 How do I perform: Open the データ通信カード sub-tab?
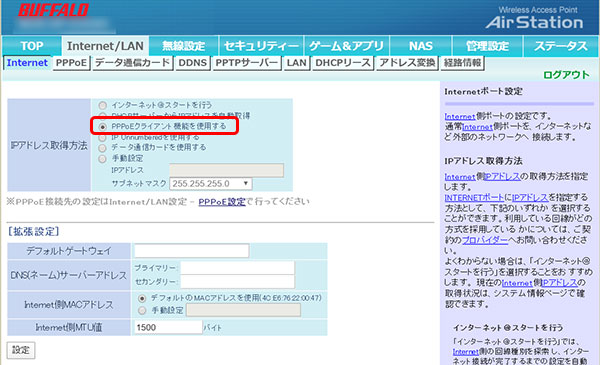[x=132, y=63]
